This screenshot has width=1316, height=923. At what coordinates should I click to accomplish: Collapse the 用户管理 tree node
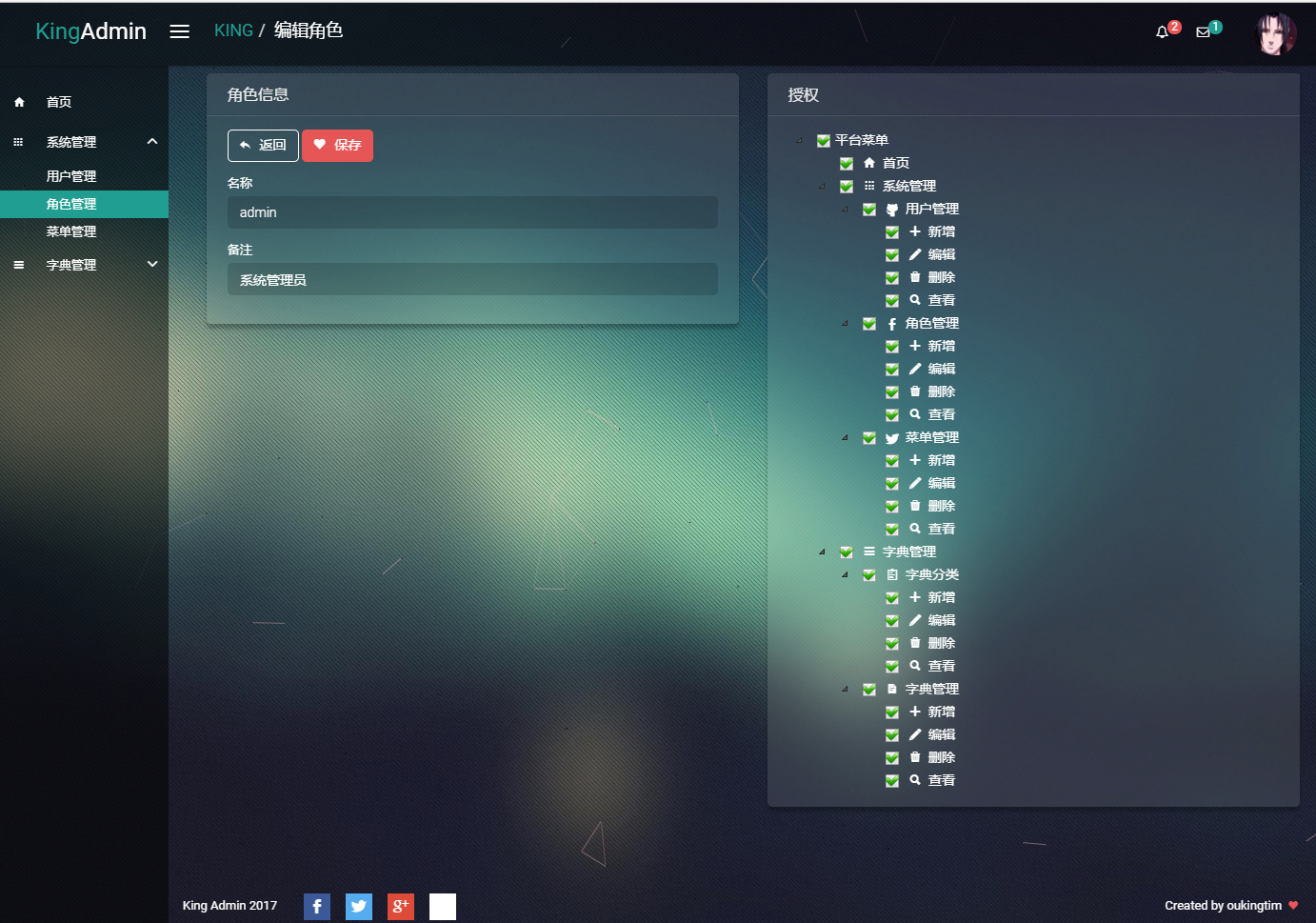coord(845,210)
